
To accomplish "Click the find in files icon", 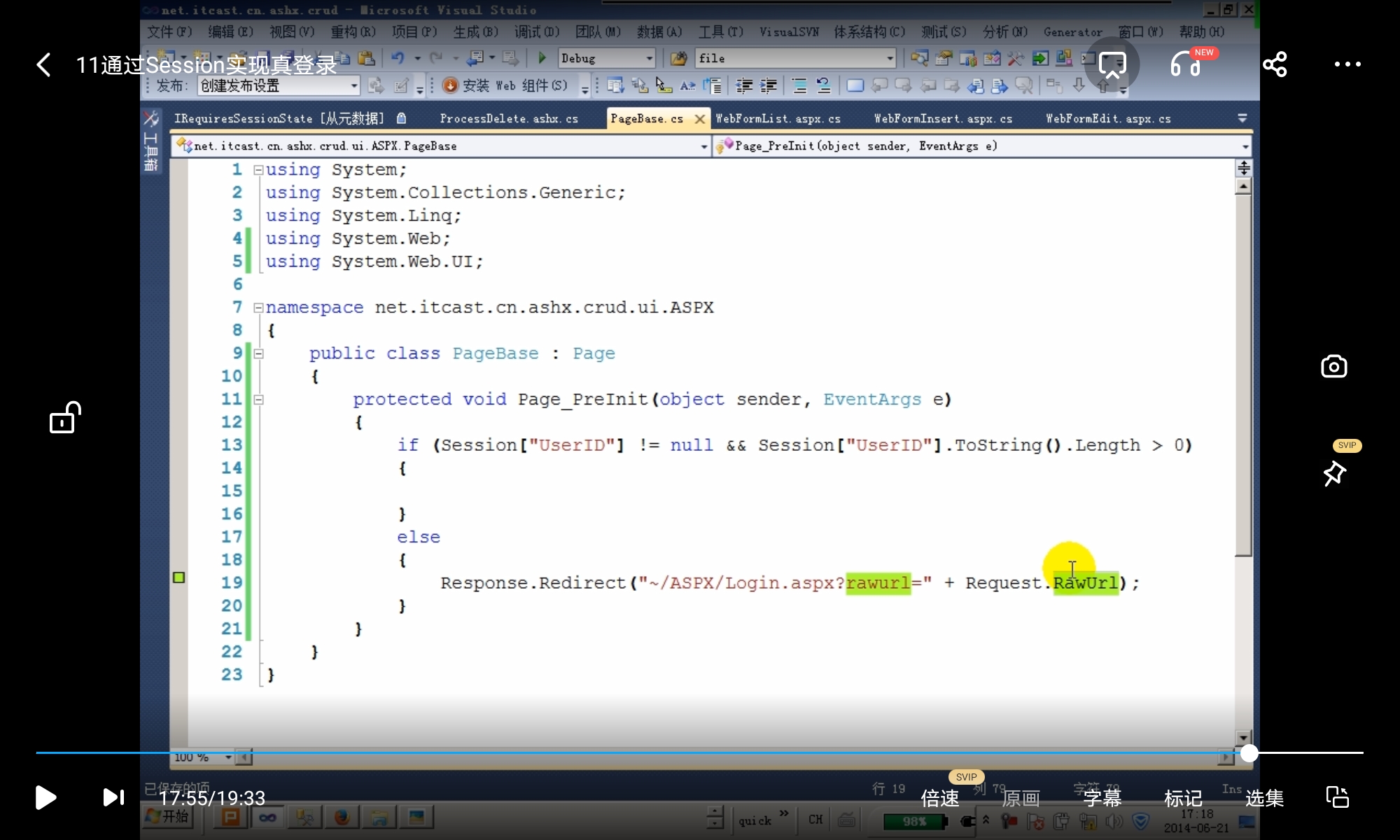I will click(678, 58).
